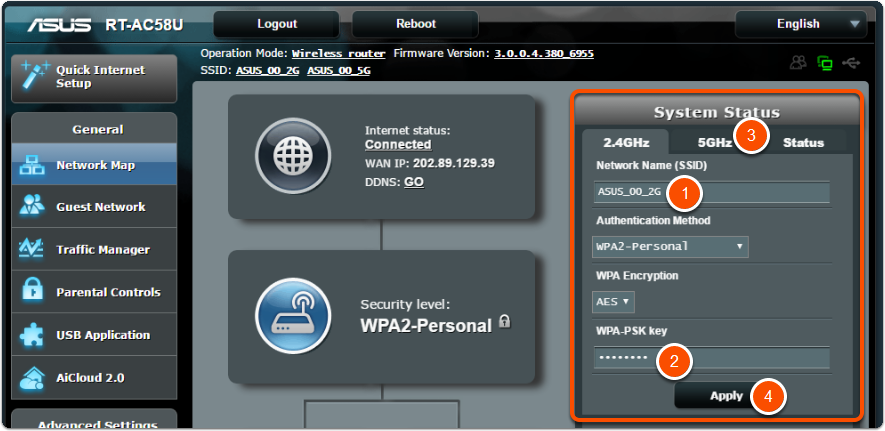
Task: Click the Security level WPA2-Personal text
Action: 426,326
